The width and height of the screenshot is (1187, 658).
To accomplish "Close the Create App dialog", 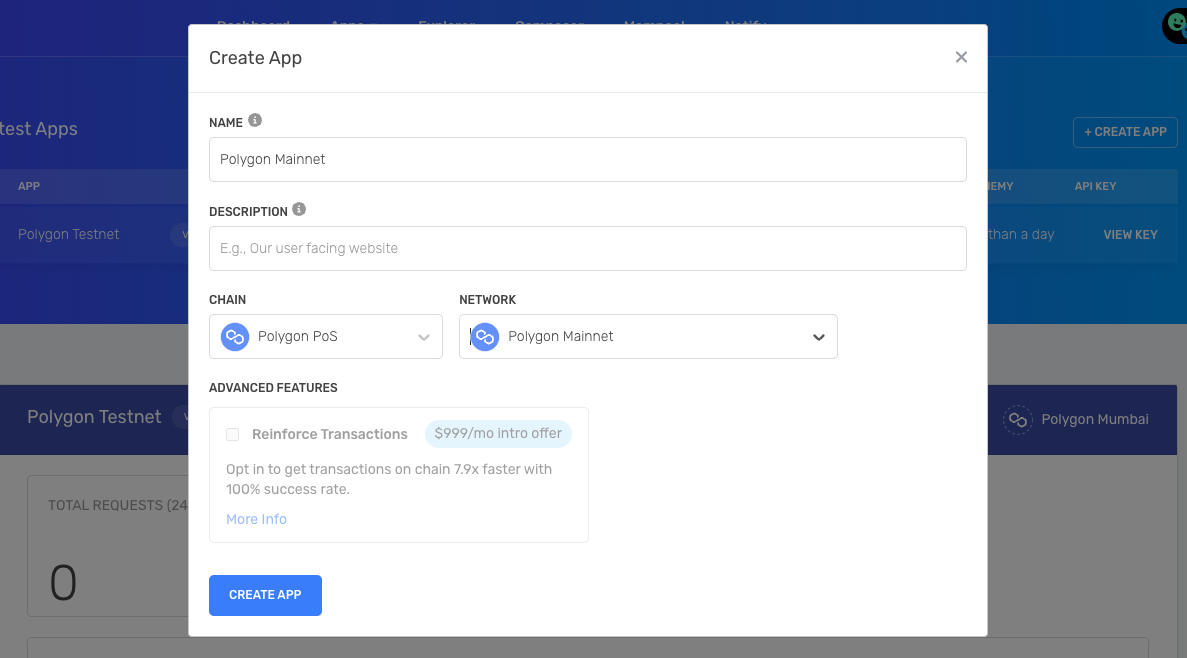I will click(x=961, y=58).
